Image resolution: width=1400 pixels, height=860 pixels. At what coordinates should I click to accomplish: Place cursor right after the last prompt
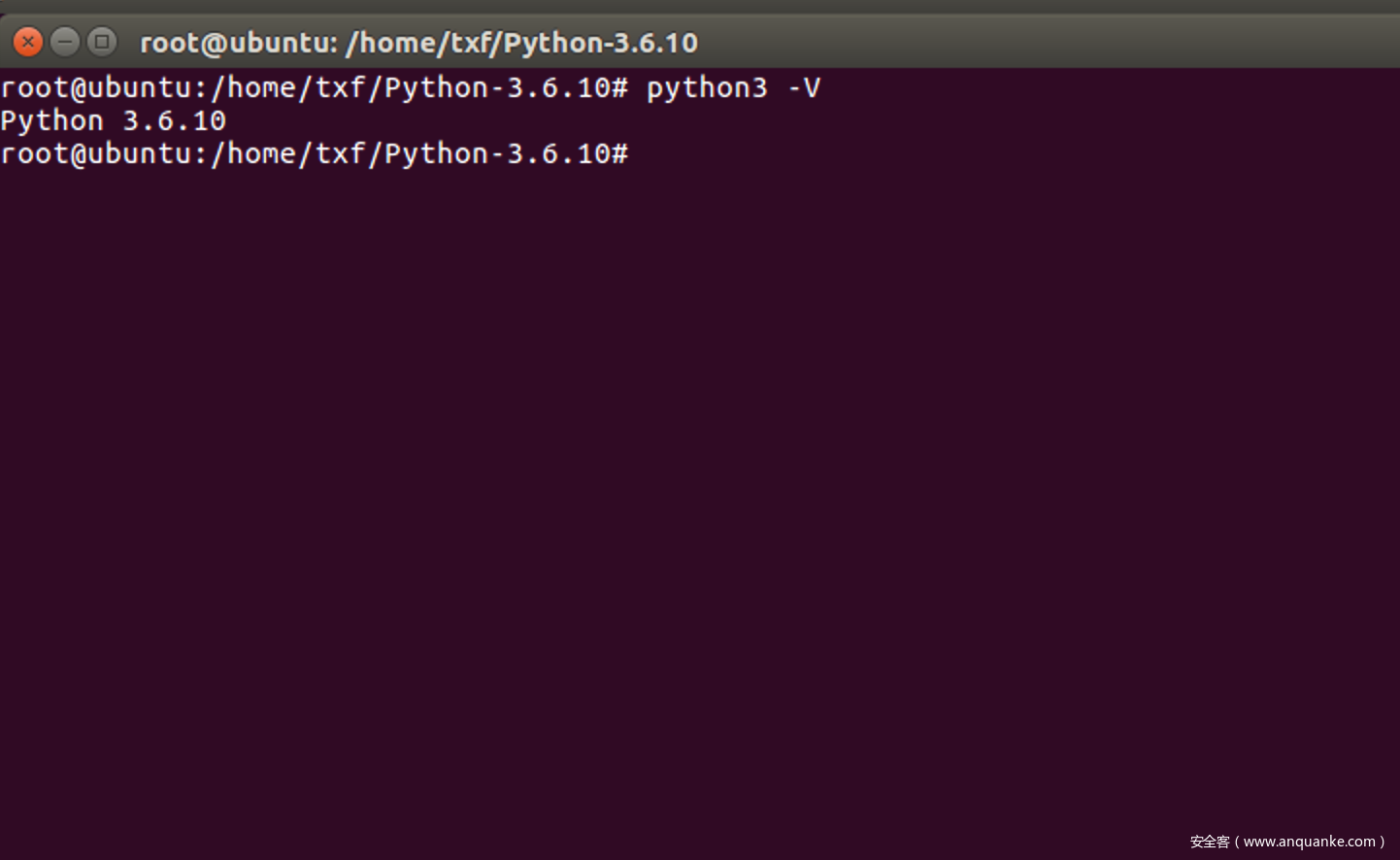click(x=641, y=154)
